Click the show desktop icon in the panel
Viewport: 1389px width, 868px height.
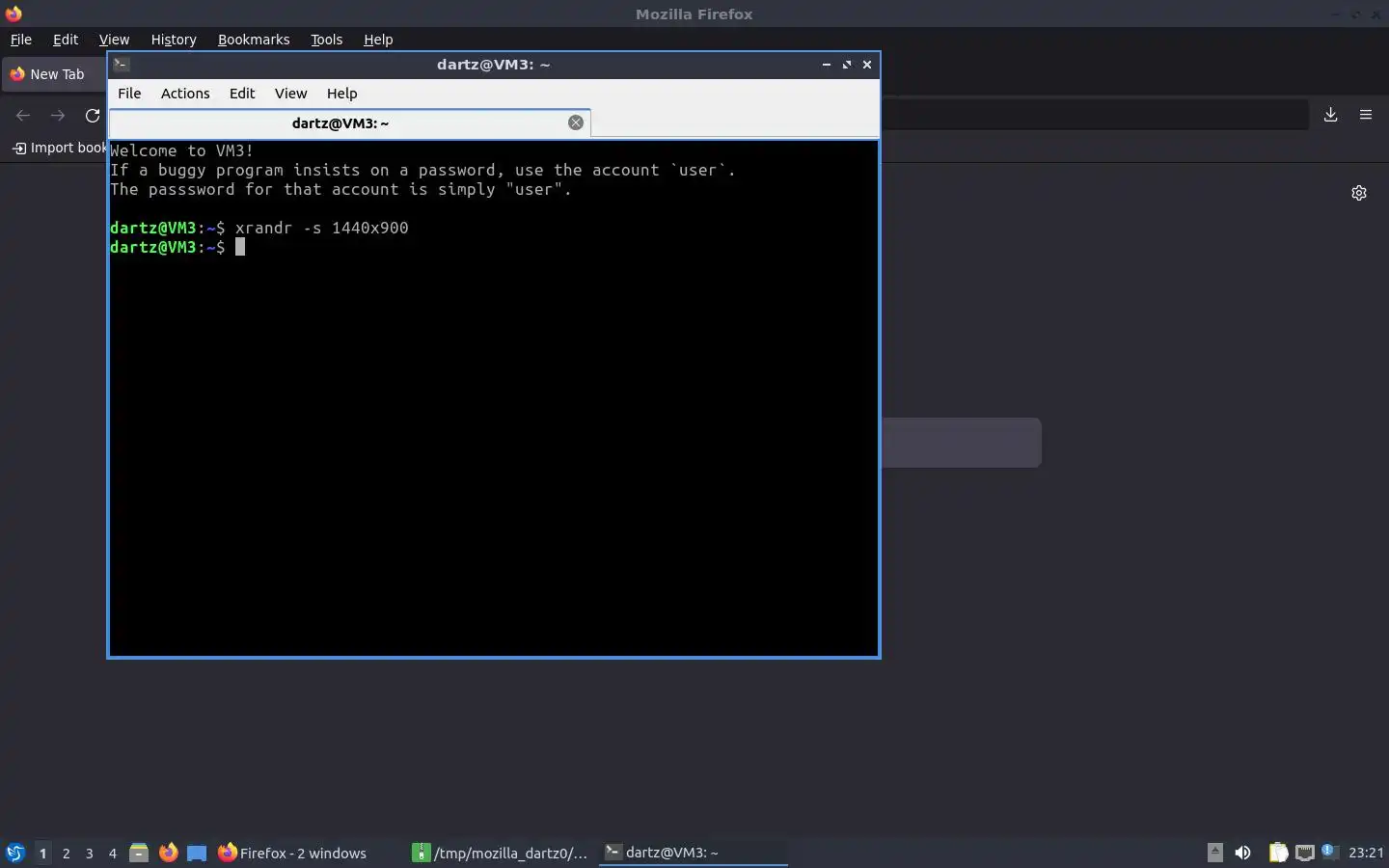pyautogui.click(x=197, y=853)
